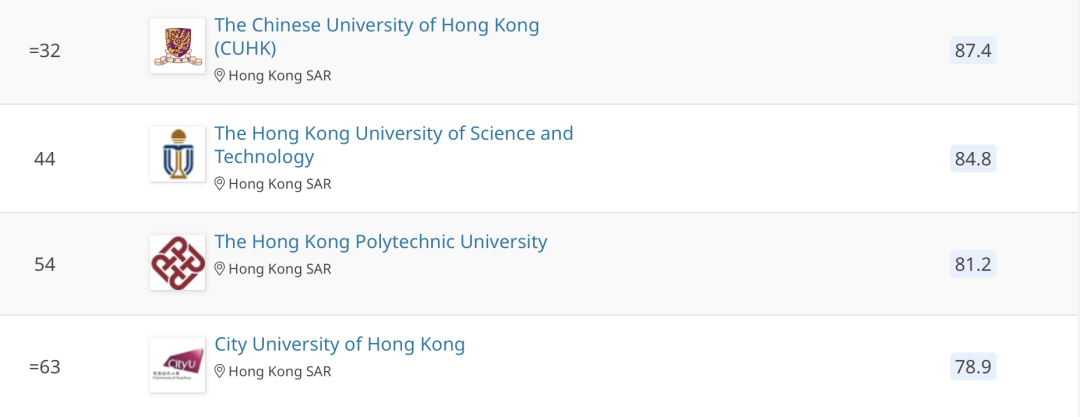Click location pin under Polytechnic University
This screenshot has width=1080, height=417.
point(220,269)
